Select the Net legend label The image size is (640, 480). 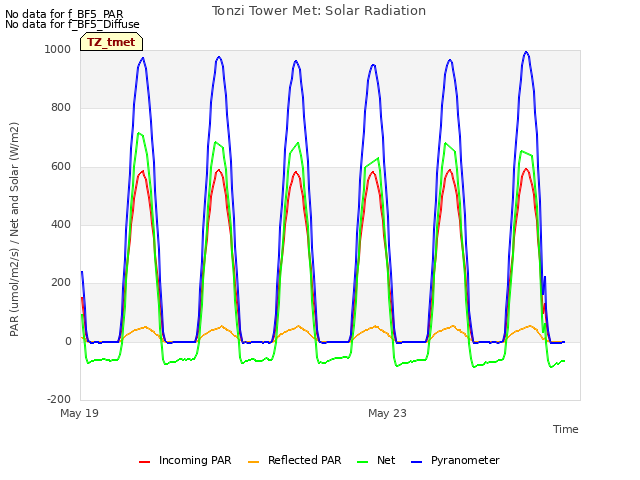pyautogui.click(x=386, y=460)
